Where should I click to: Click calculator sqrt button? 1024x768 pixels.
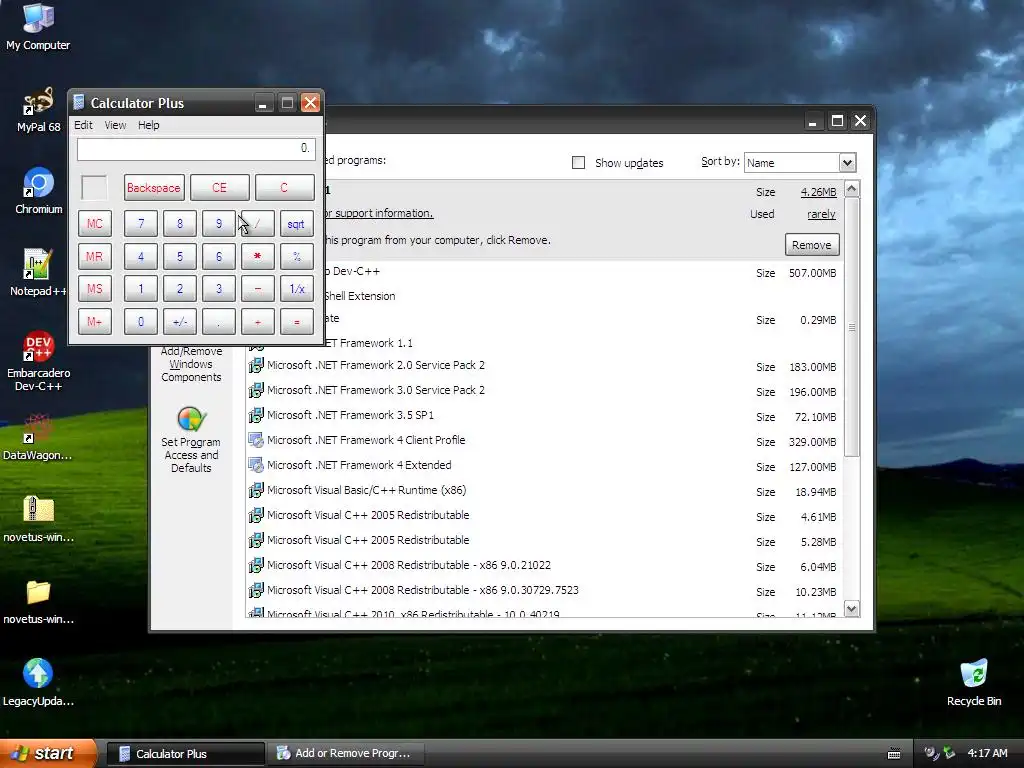296,224
